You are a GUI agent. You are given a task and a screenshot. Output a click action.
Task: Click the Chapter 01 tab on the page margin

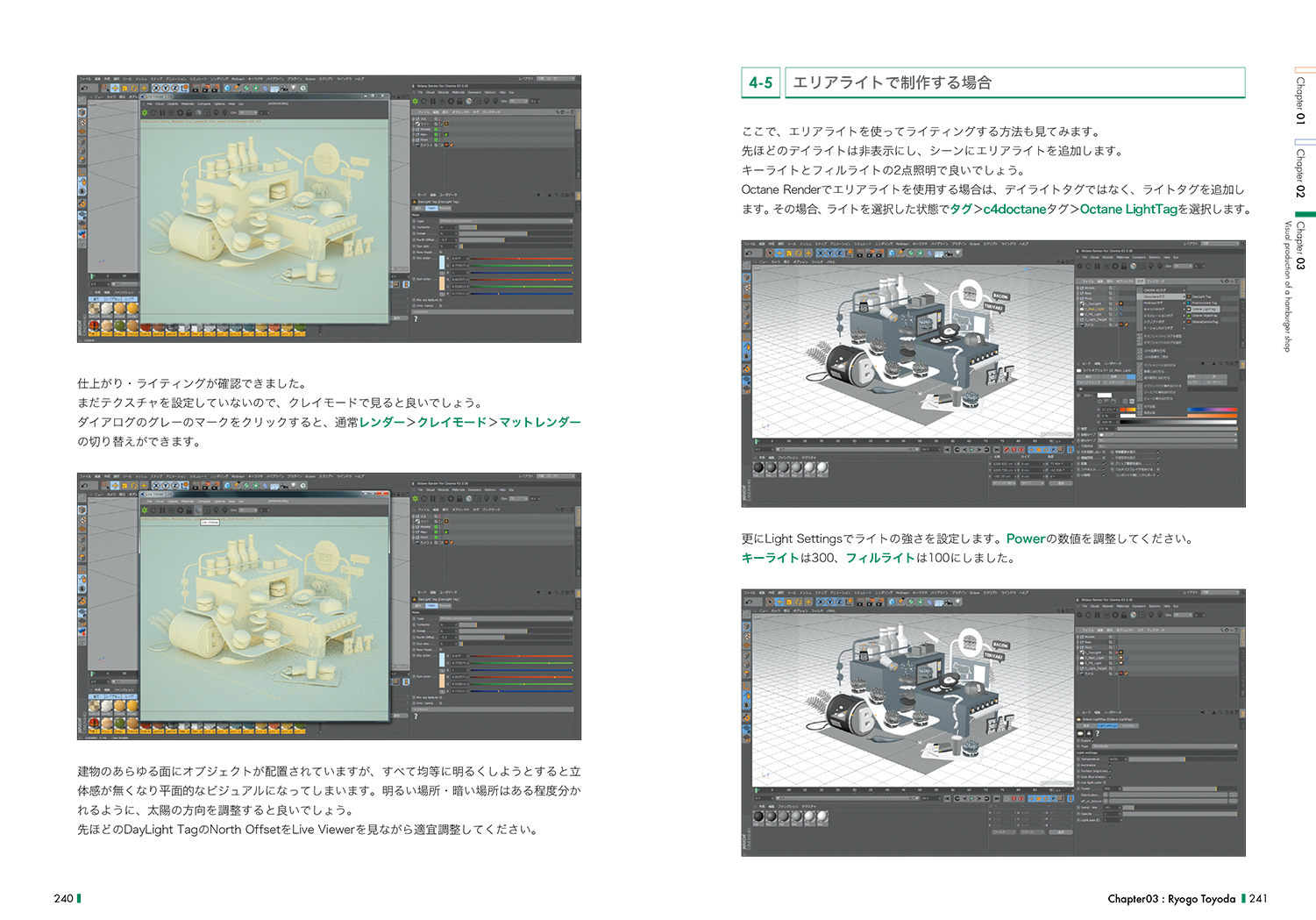1300,99
